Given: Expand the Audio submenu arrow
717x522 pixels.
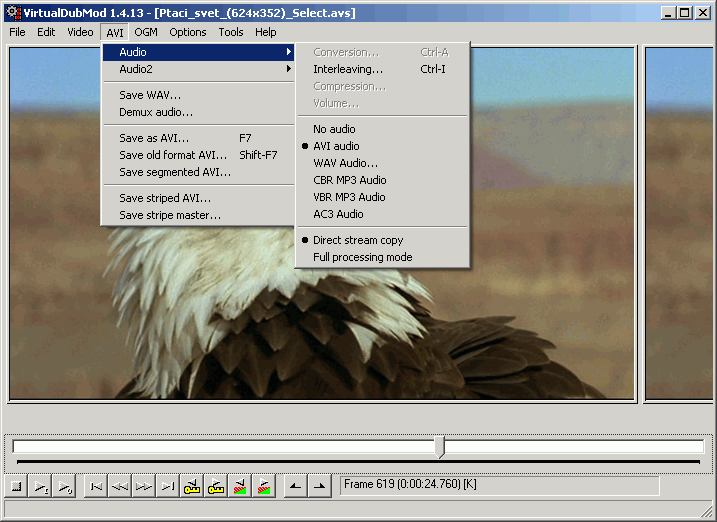Looking at the screenshot, I should (289, 52).
